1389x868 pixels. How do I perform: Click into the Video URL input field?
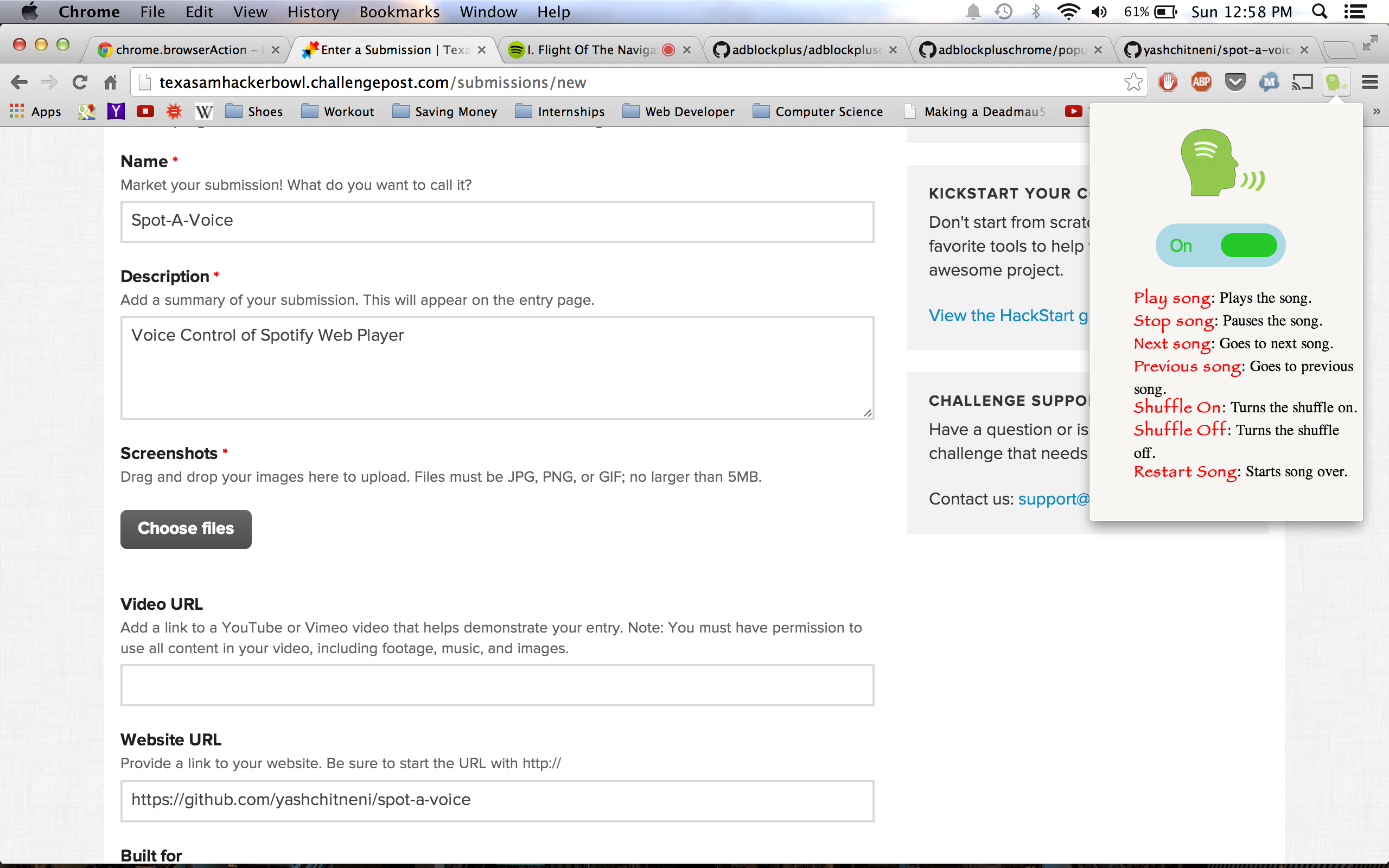coord(497,685)
